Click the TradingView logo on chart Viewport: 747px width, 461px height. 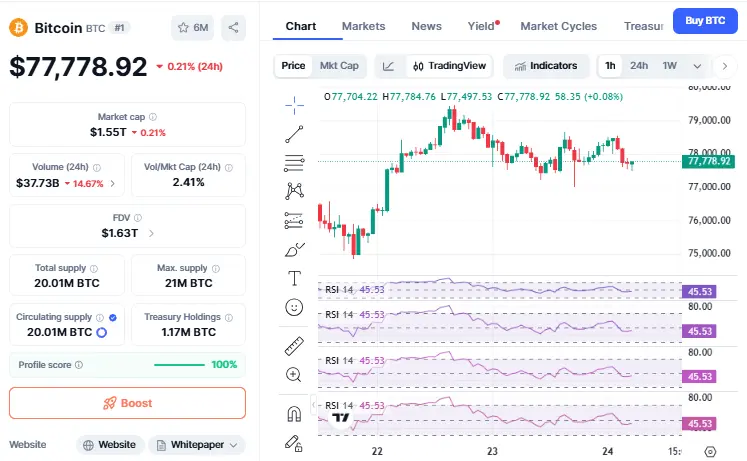pos(341,418)
